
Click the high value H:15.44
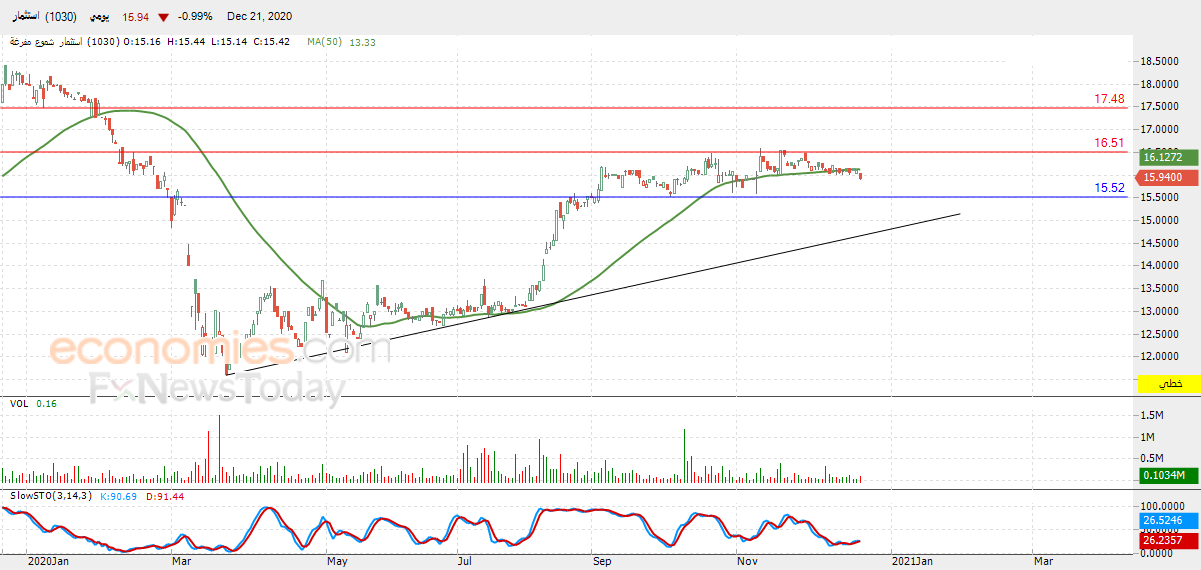coord(186,42)
